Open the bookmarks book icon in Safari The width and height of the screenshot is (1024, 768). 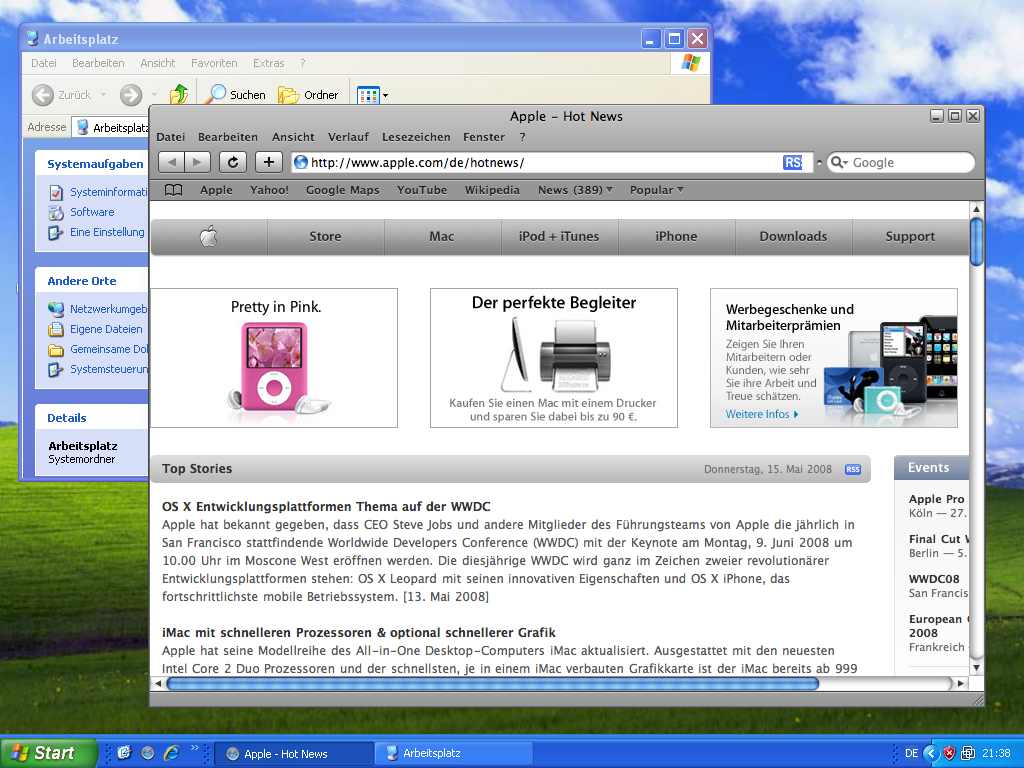(173, 190)
